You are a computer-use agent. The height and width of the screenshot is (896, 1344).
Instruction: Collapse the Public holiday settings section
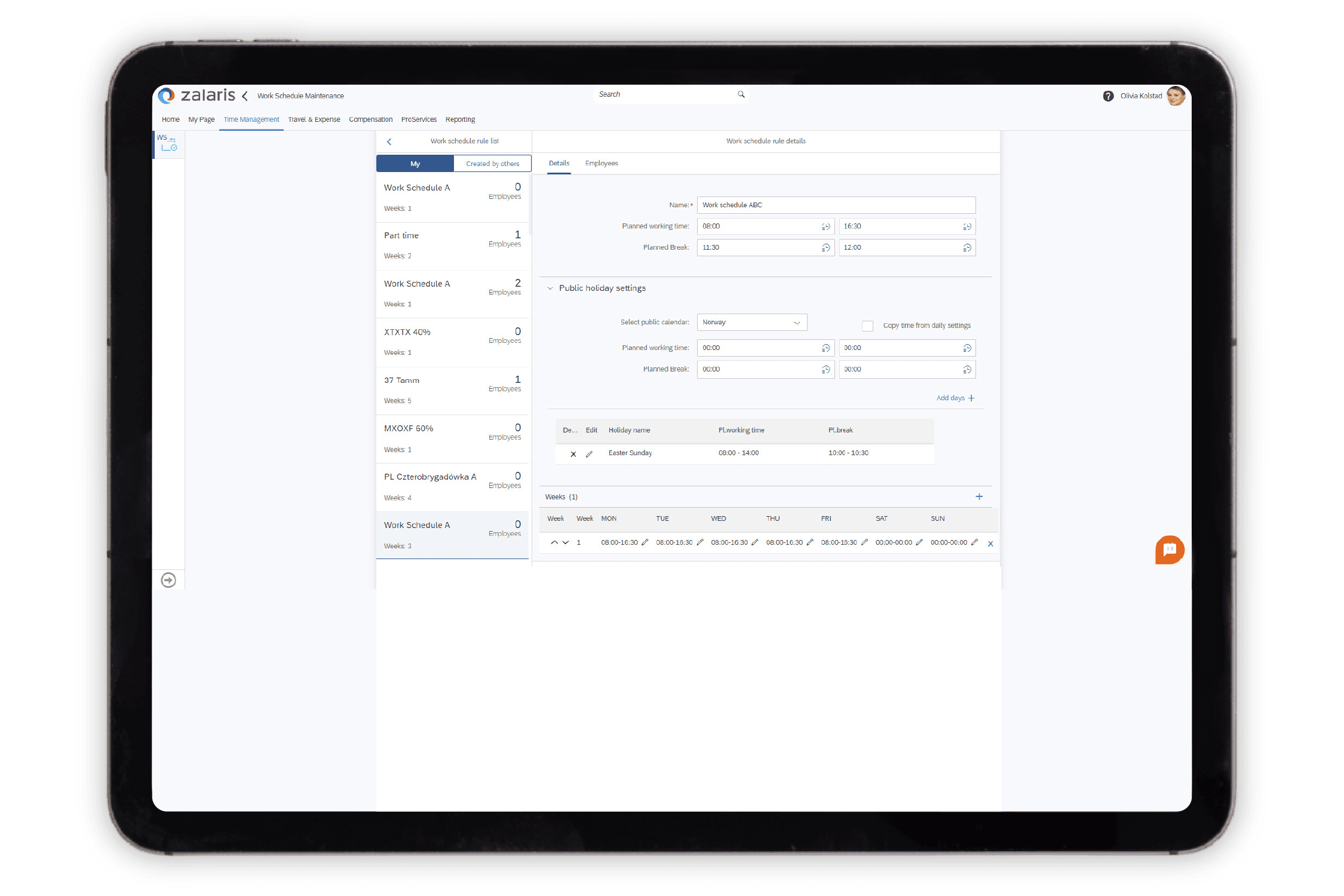click(x=550, y=289)
